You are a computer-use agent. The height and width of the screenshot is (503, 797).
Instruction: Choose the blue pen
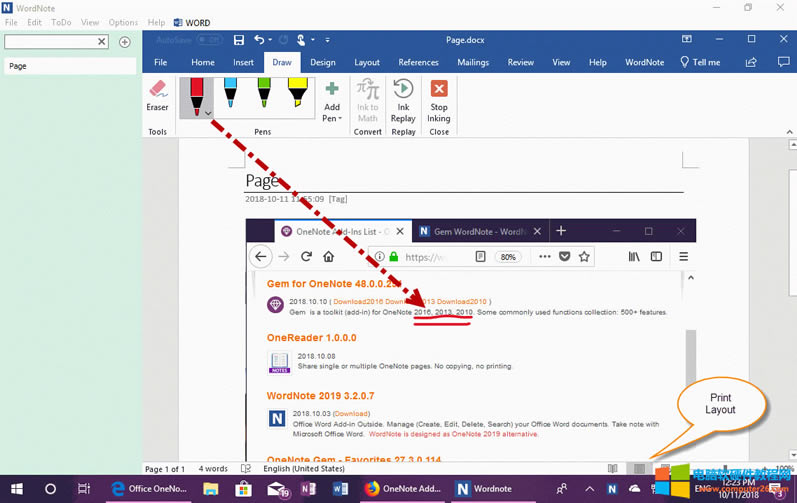click(230, 95)
